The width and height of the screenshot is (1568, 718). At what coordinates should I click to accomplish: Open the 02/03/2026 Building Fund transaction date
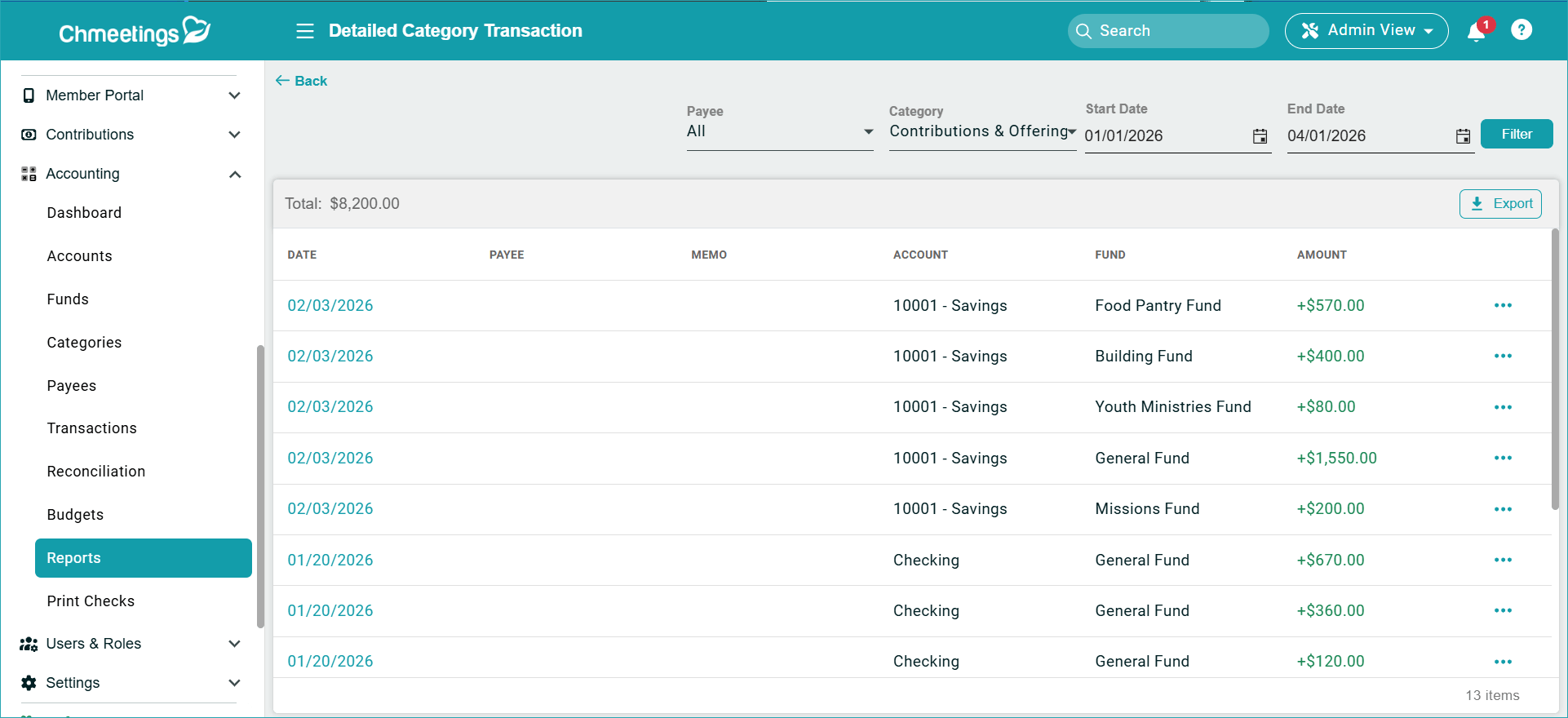[330, 356]
